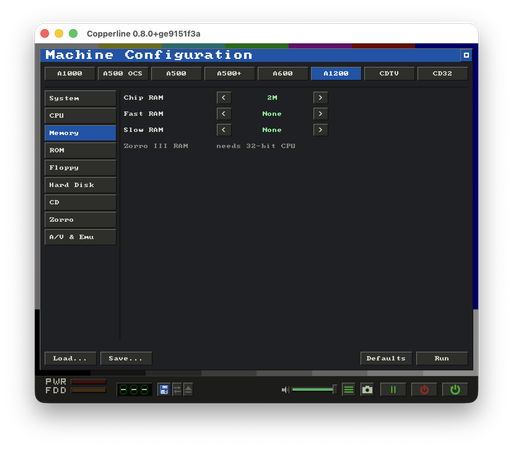This screenshot has width=513, height=449.
Task: Click the Defaults button
Action: [x=386, y=358]
